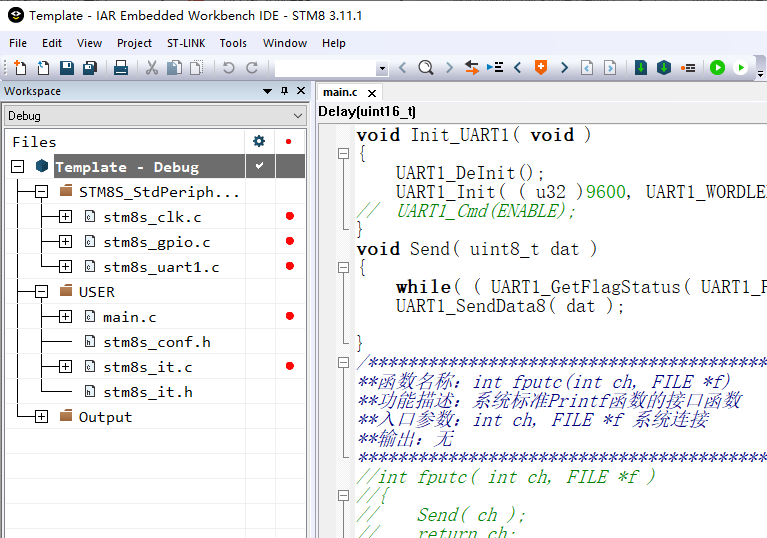This screenshot has height=538, width=767.
Task: Open the Workspace panel options arrow
Action: pyautogui.click(x=267, y=91)
